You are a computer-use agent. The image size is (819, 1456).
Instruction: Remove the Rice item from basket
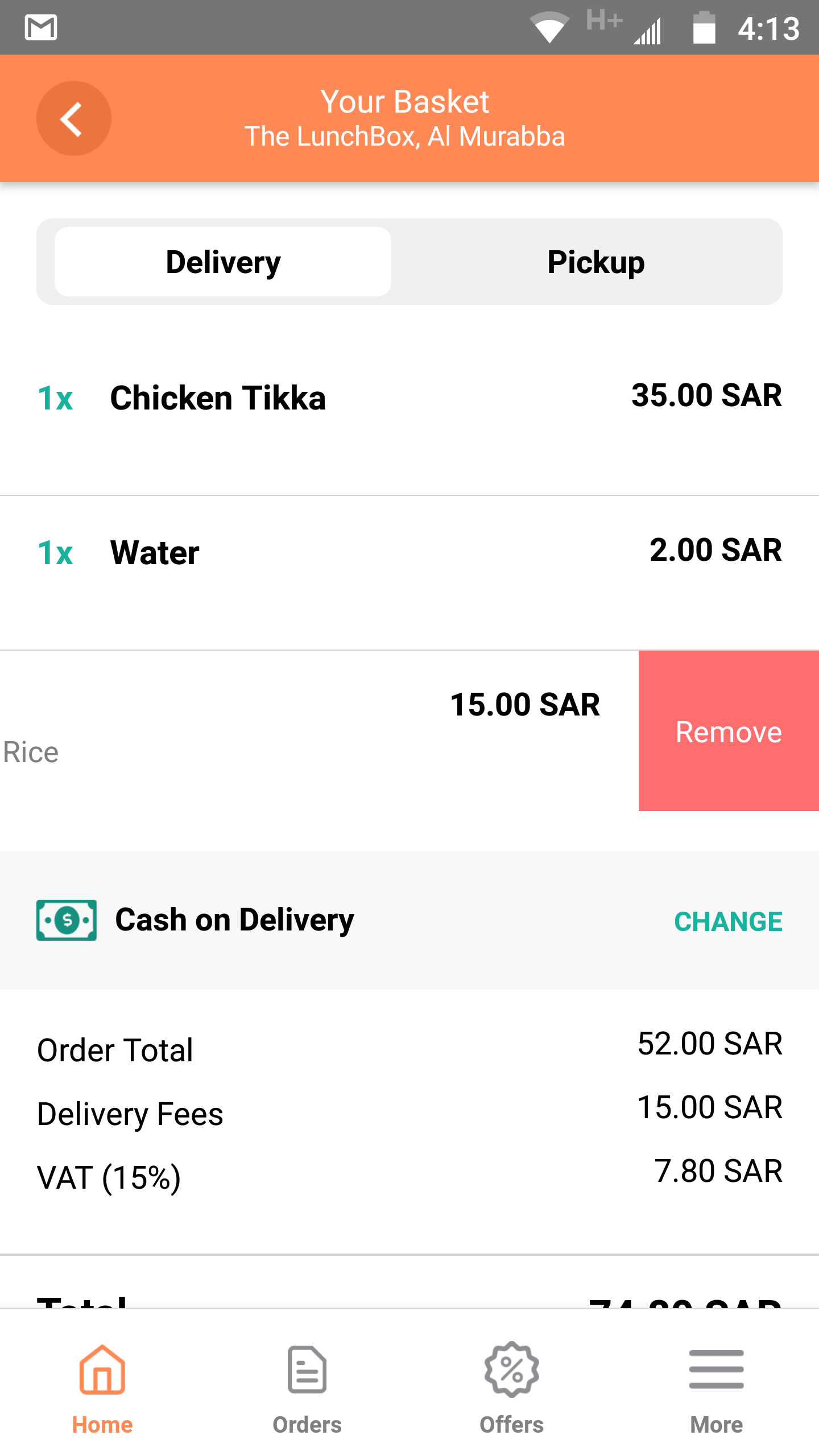[x=729, y=731]
